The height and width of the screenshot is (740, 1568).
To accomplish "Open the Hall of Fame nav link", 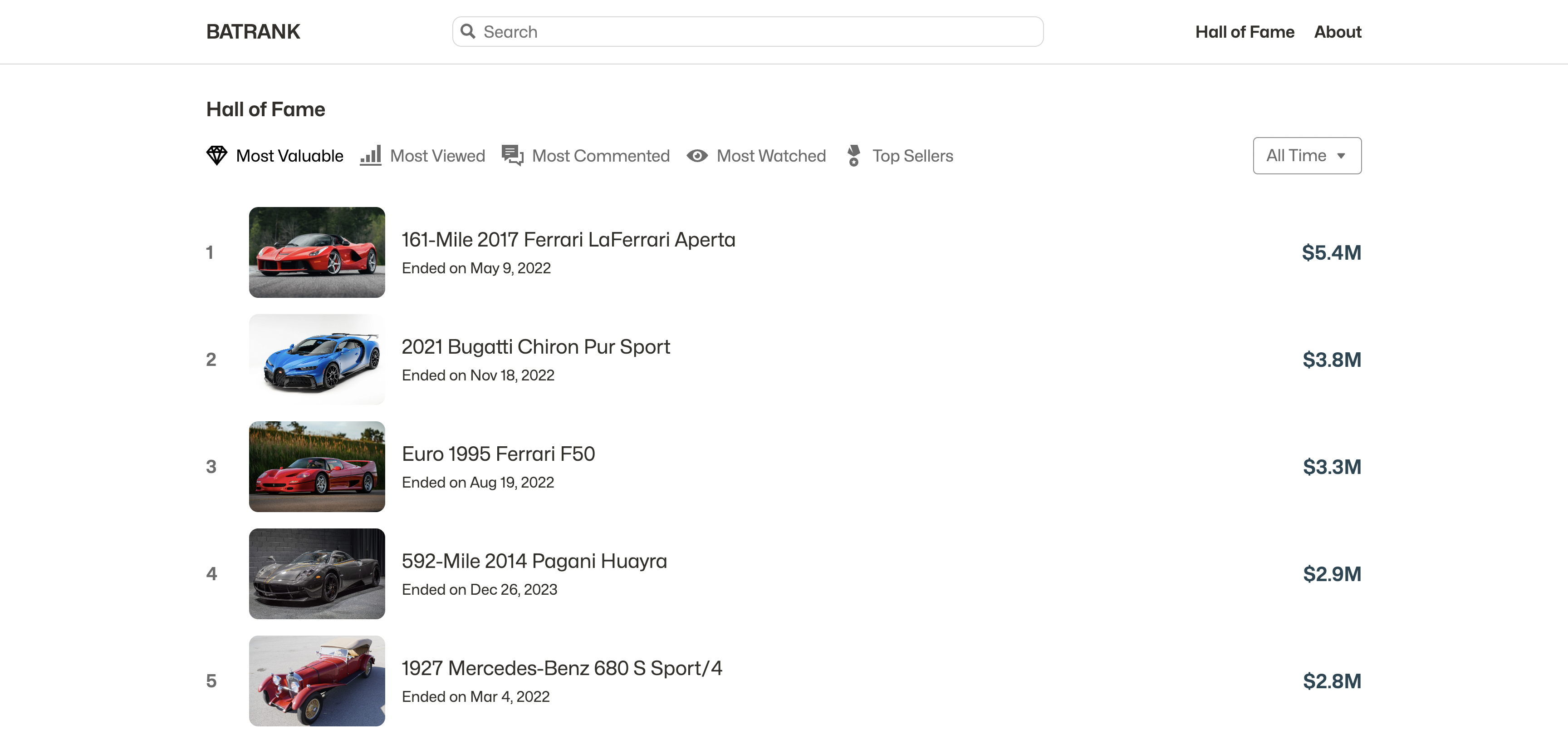I will pos(1244,32).
